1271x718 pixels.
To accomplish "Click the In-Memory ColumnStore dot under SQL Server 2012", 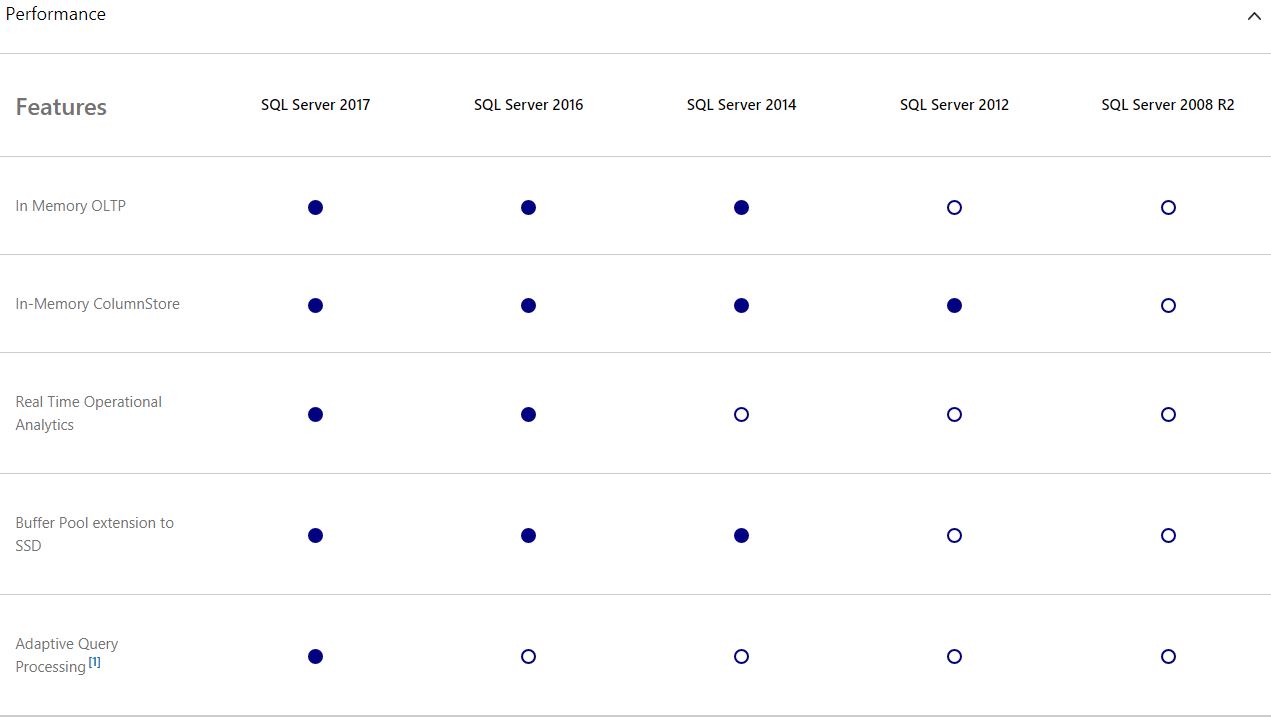I will click(x=954, y=305).
